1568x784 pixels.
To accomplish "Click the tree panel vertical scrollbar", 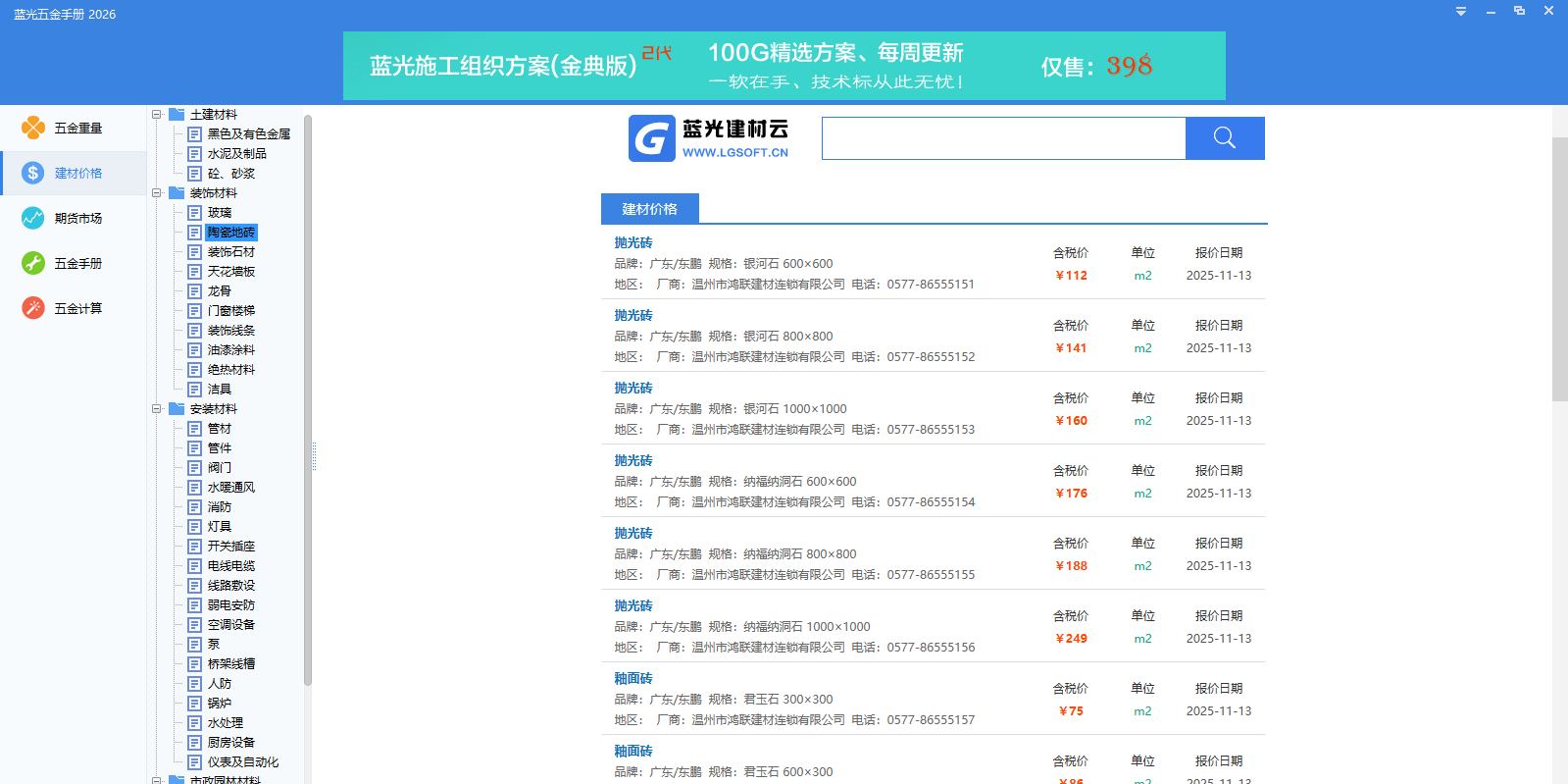I will pos(308,400).
